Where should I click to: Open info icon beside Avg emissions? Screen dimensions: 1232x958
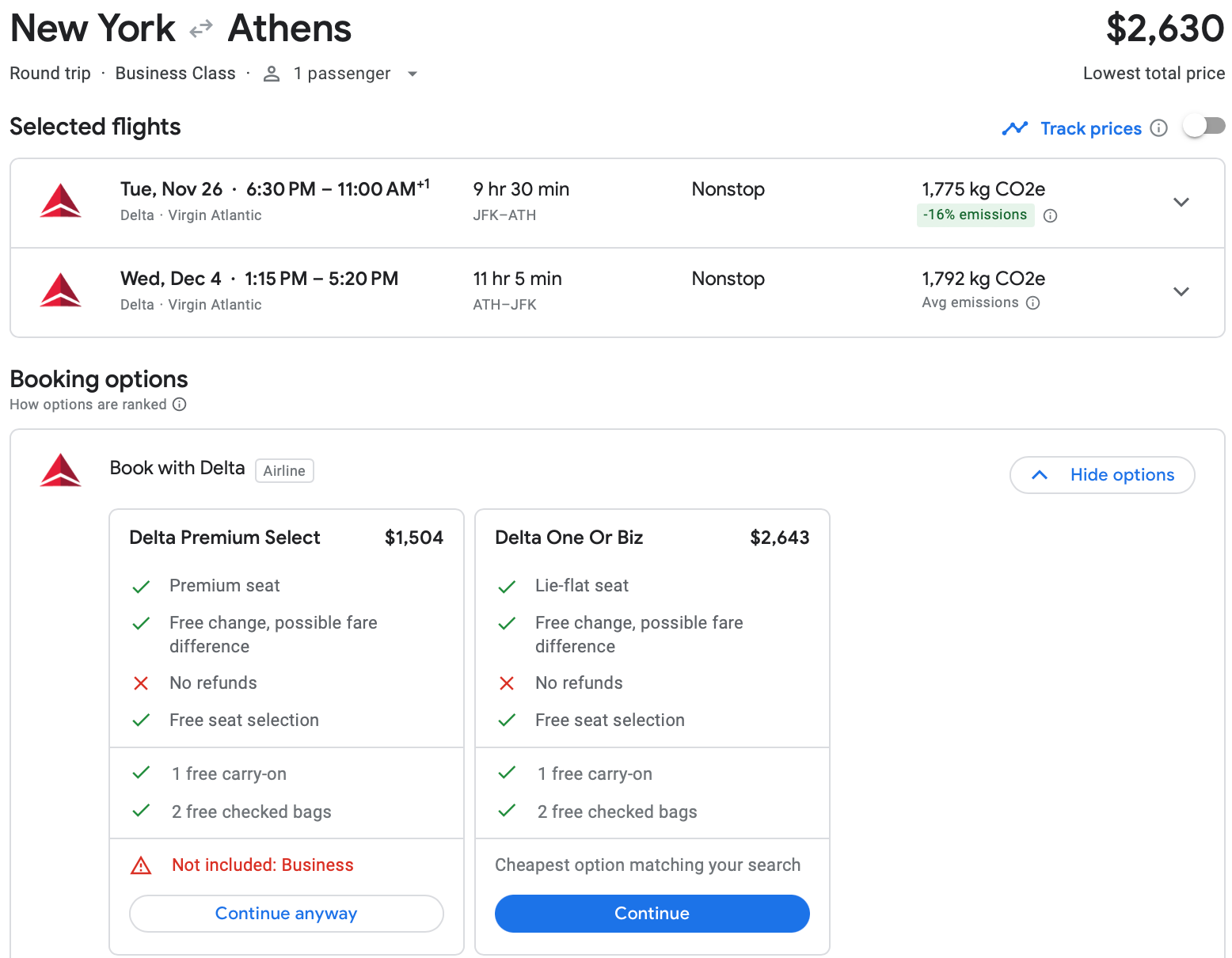[1032, 302]
